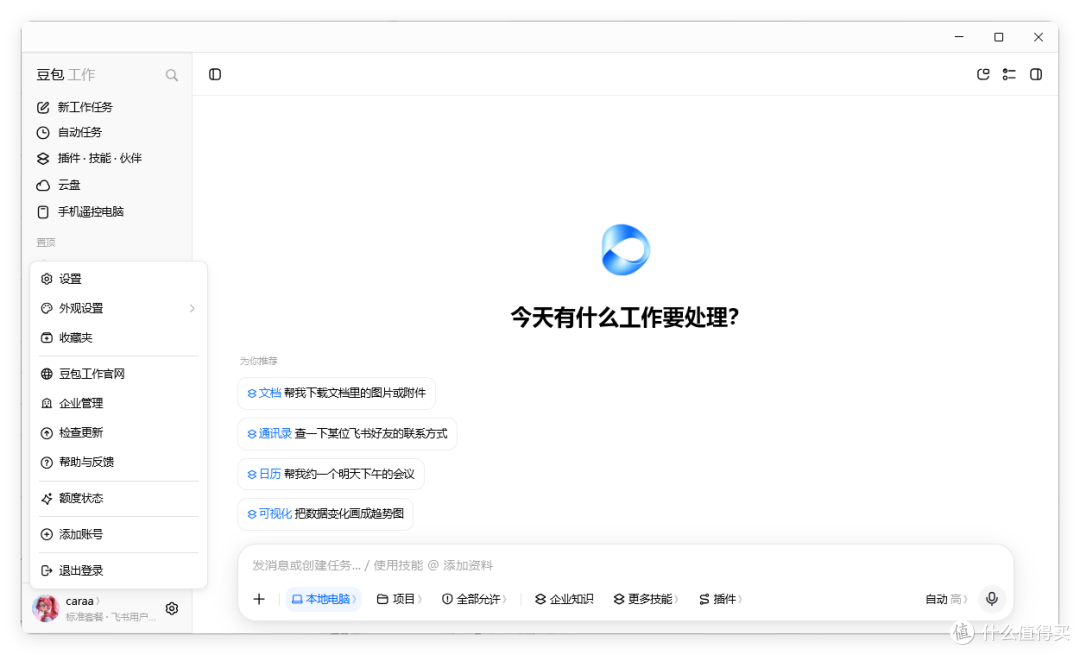This screenshot has width=1080, height=655.
Task: Open the 全部允许 permission dropdown
Action: coord(474,599)
